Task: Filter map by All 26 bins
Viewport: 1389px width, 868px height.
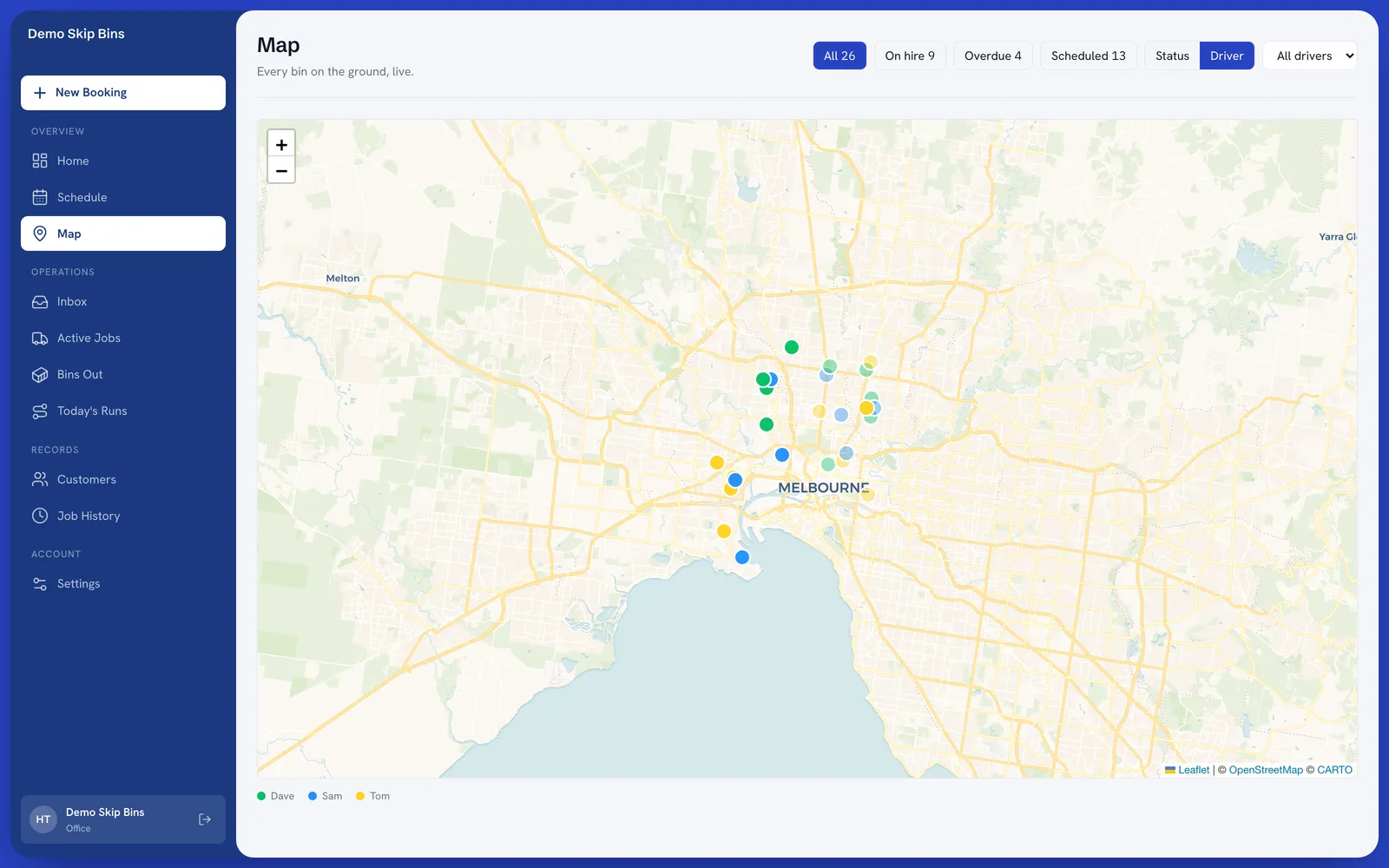Action: click(x=839, y=56)
